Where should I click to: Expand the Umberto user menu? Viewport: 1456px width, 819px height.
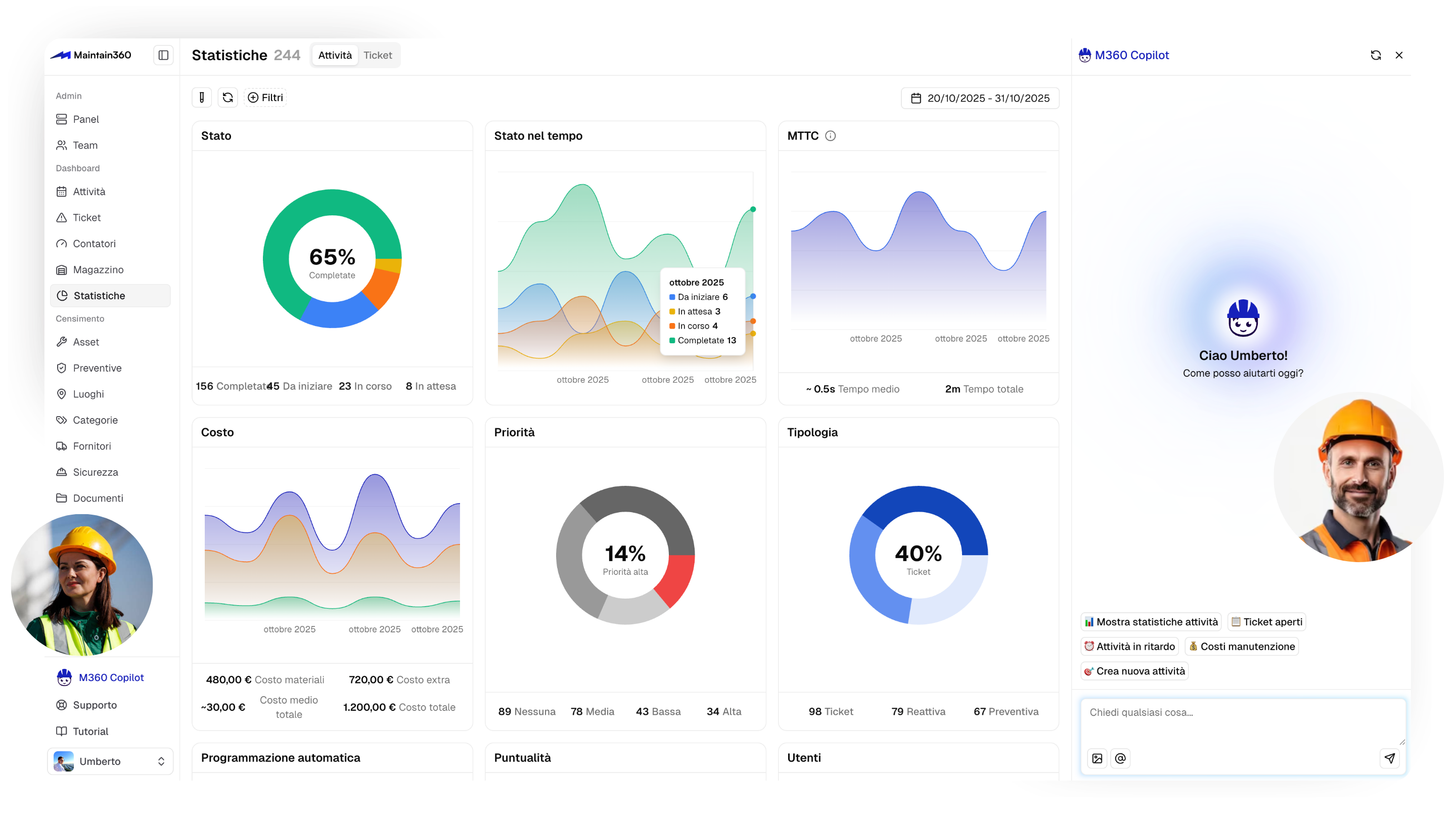tap(110, 761)
